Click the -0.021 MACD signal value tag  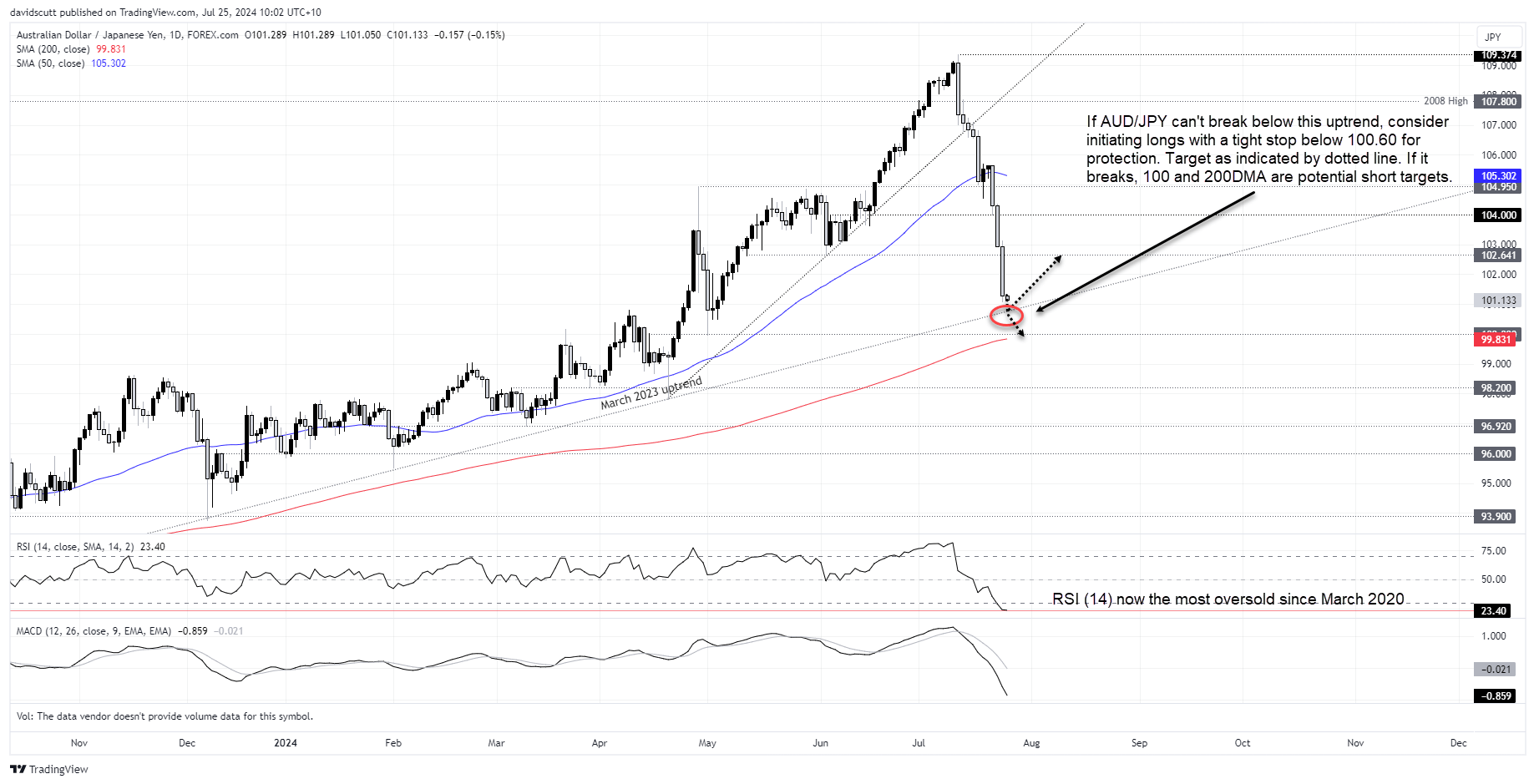(x=1495, y=670)
